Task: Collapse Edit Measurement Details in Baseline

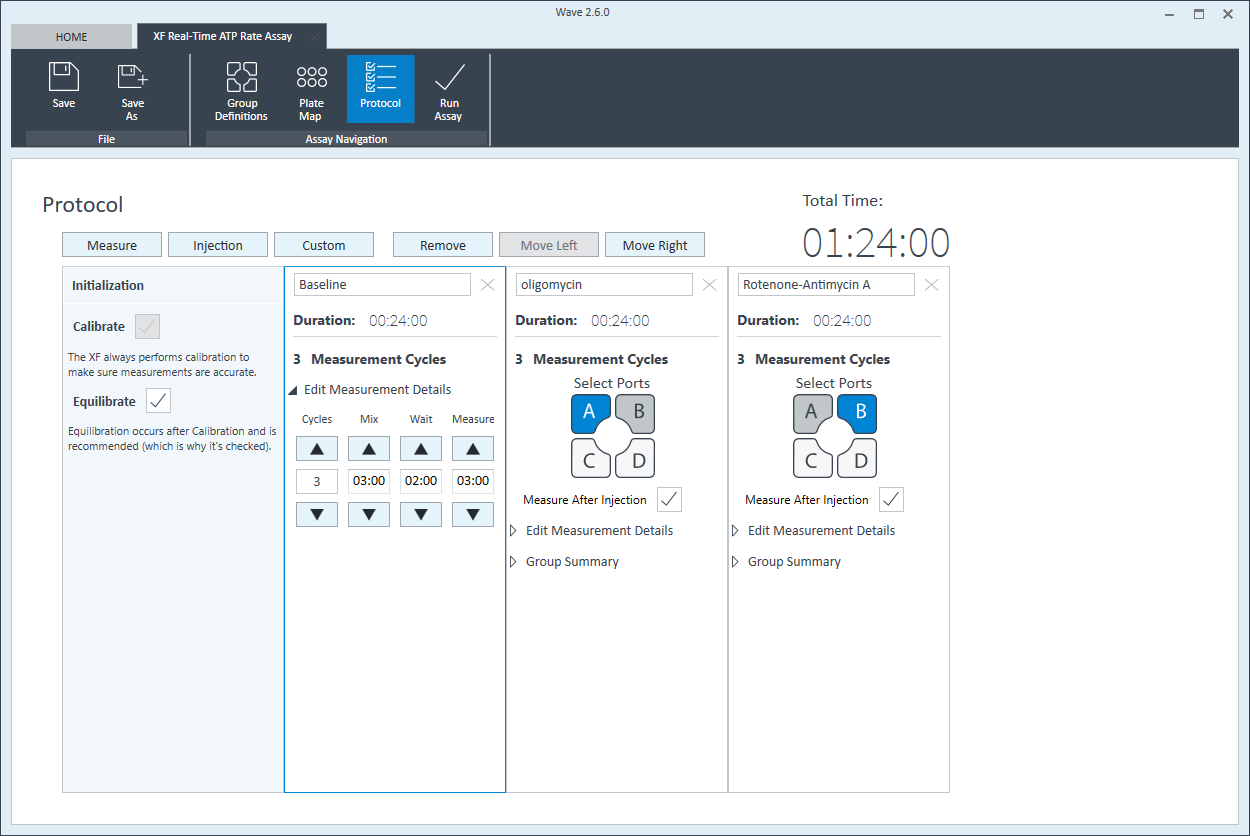Action: pos(294,390)
